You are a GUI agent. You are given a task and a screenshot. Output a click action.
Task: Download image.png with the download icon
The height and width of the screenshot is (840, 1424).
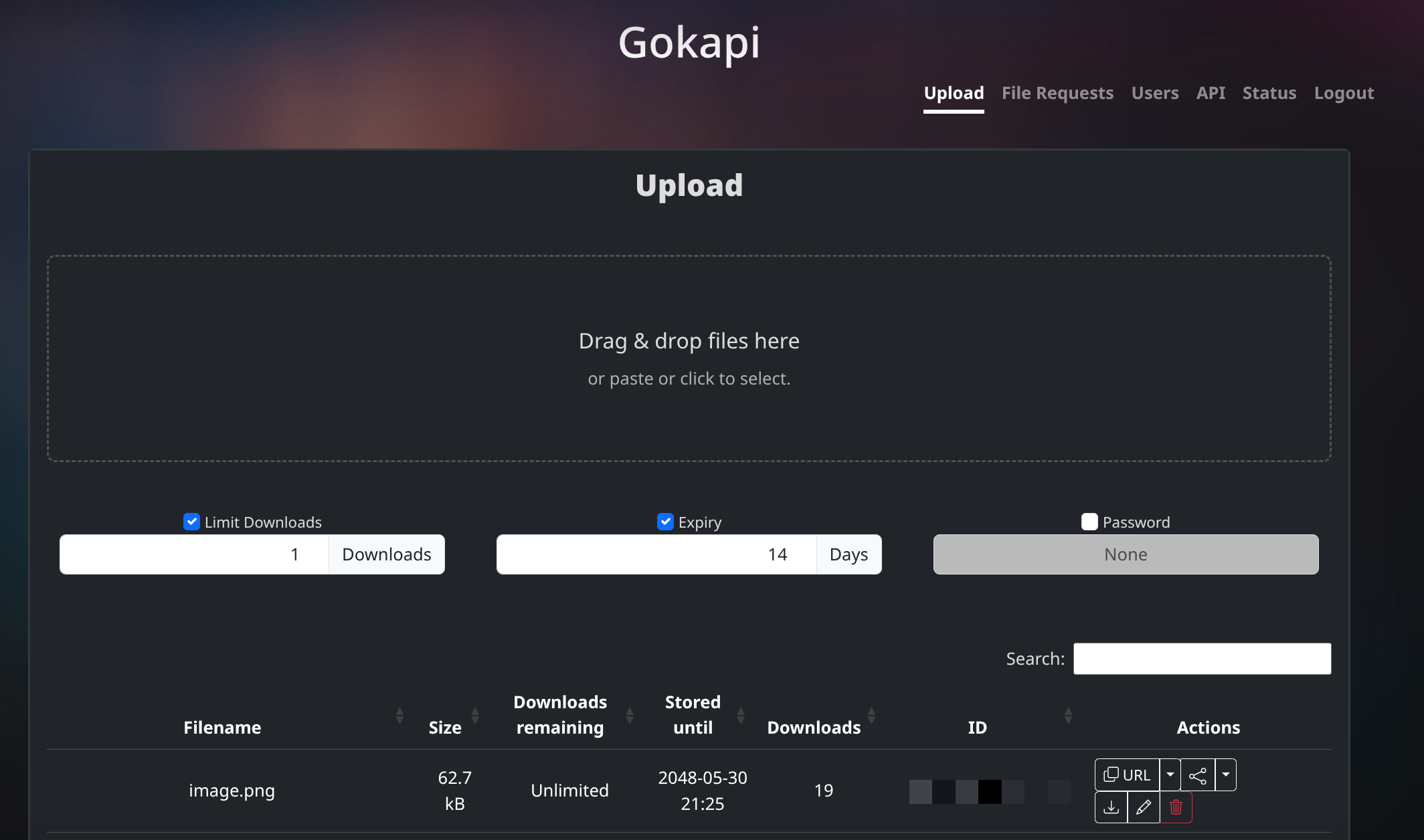(x=1111, y=807)
